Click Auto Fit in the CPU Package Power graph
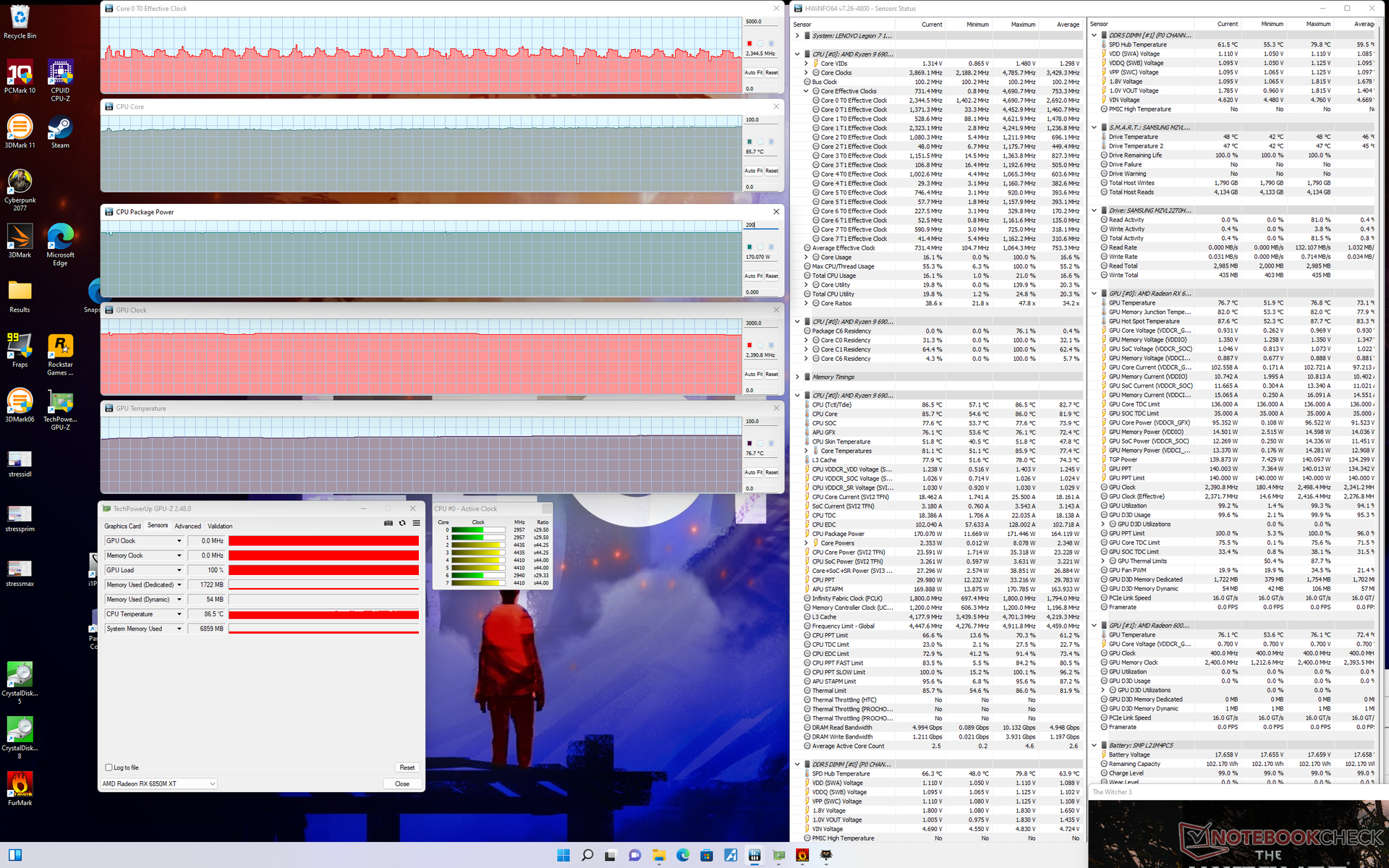Viewport: 1389px width, 868px height. coord(754,276)
